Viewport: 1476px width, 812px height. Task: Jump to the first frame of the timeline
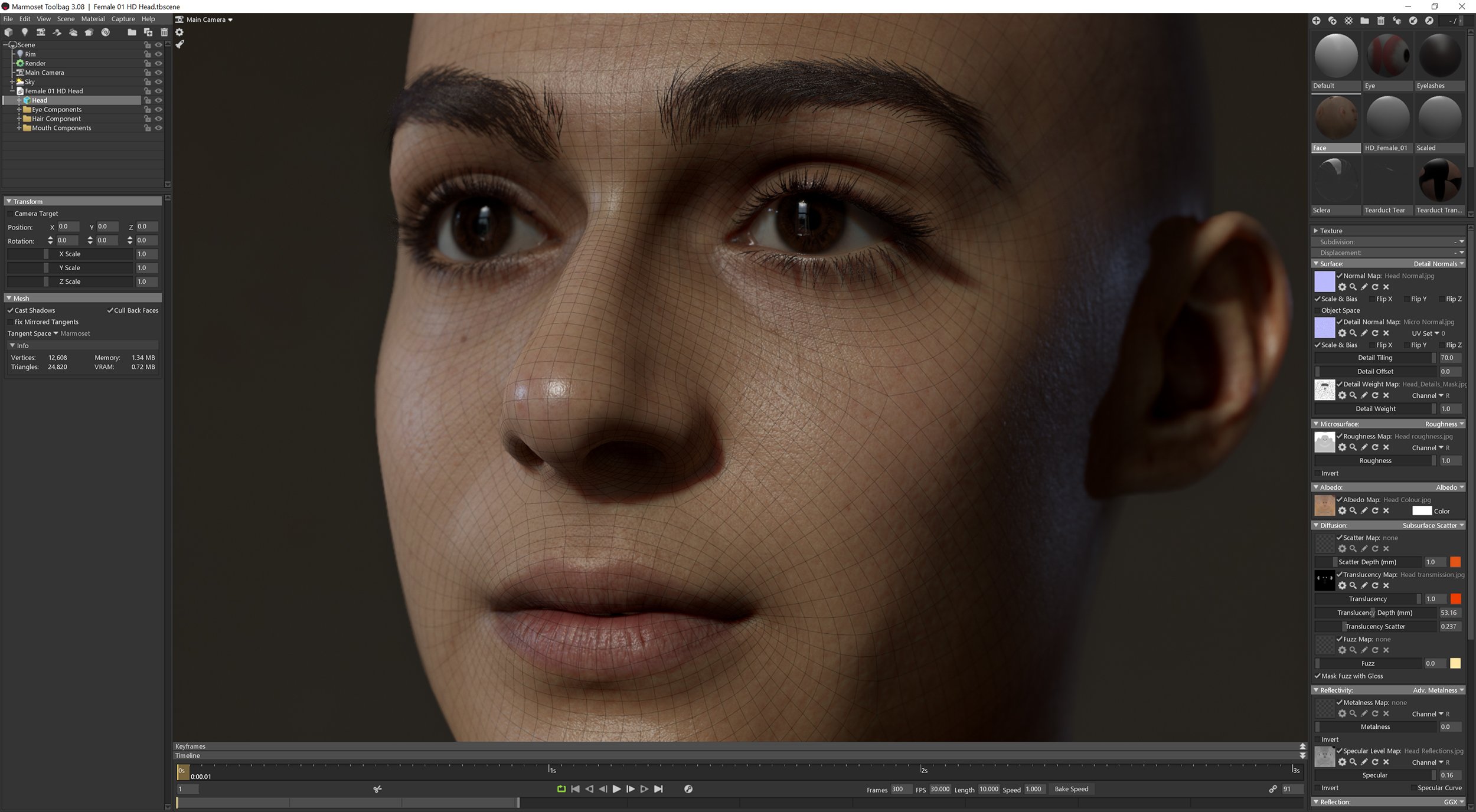pyautogui.click(x=575, y=789)
